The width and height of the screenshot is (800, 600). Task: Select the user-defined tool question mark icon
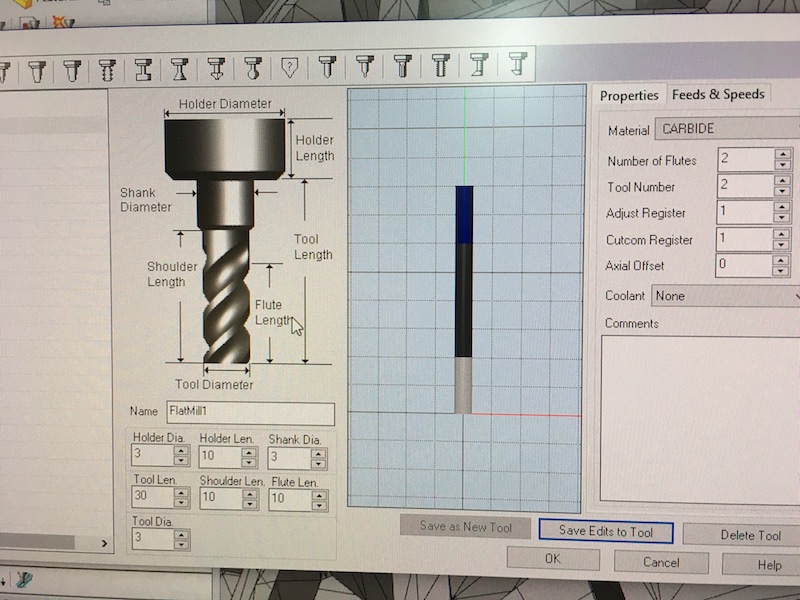(x=289, y=67)
